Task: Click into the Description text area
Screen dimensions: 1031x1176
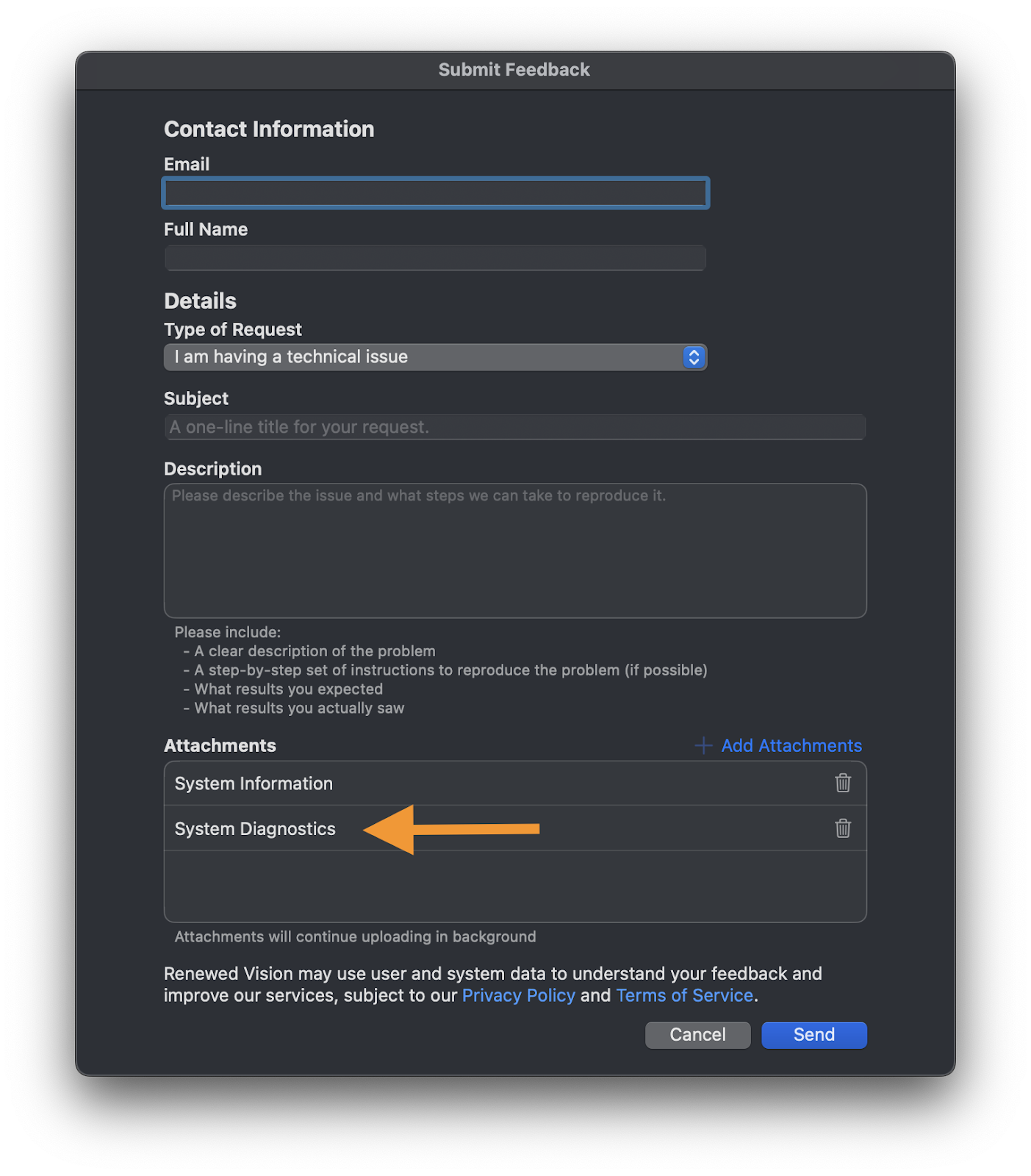Action: pyautogui.click(x=515, y=551)
